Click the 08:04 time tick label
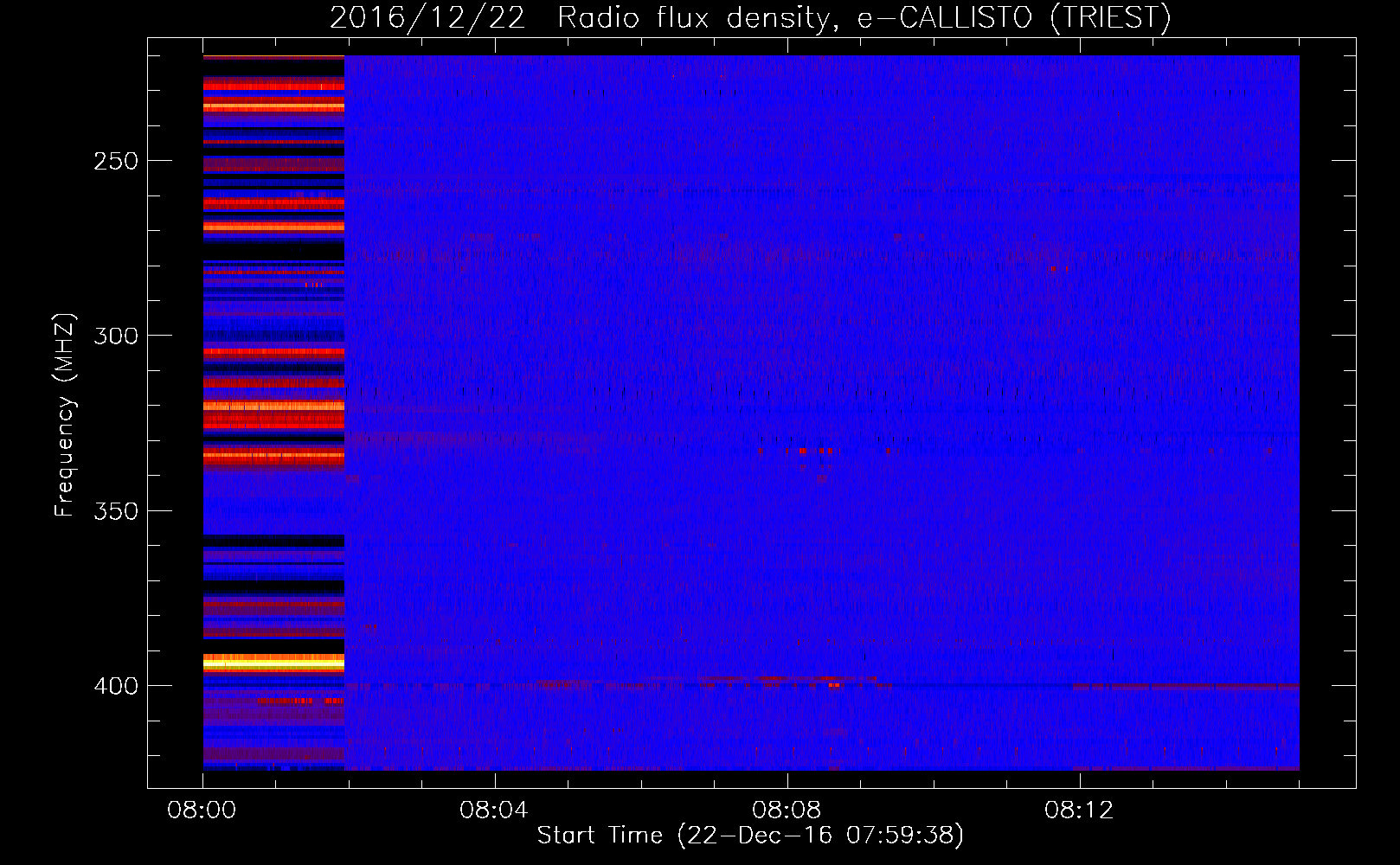 tap(494, 811)
